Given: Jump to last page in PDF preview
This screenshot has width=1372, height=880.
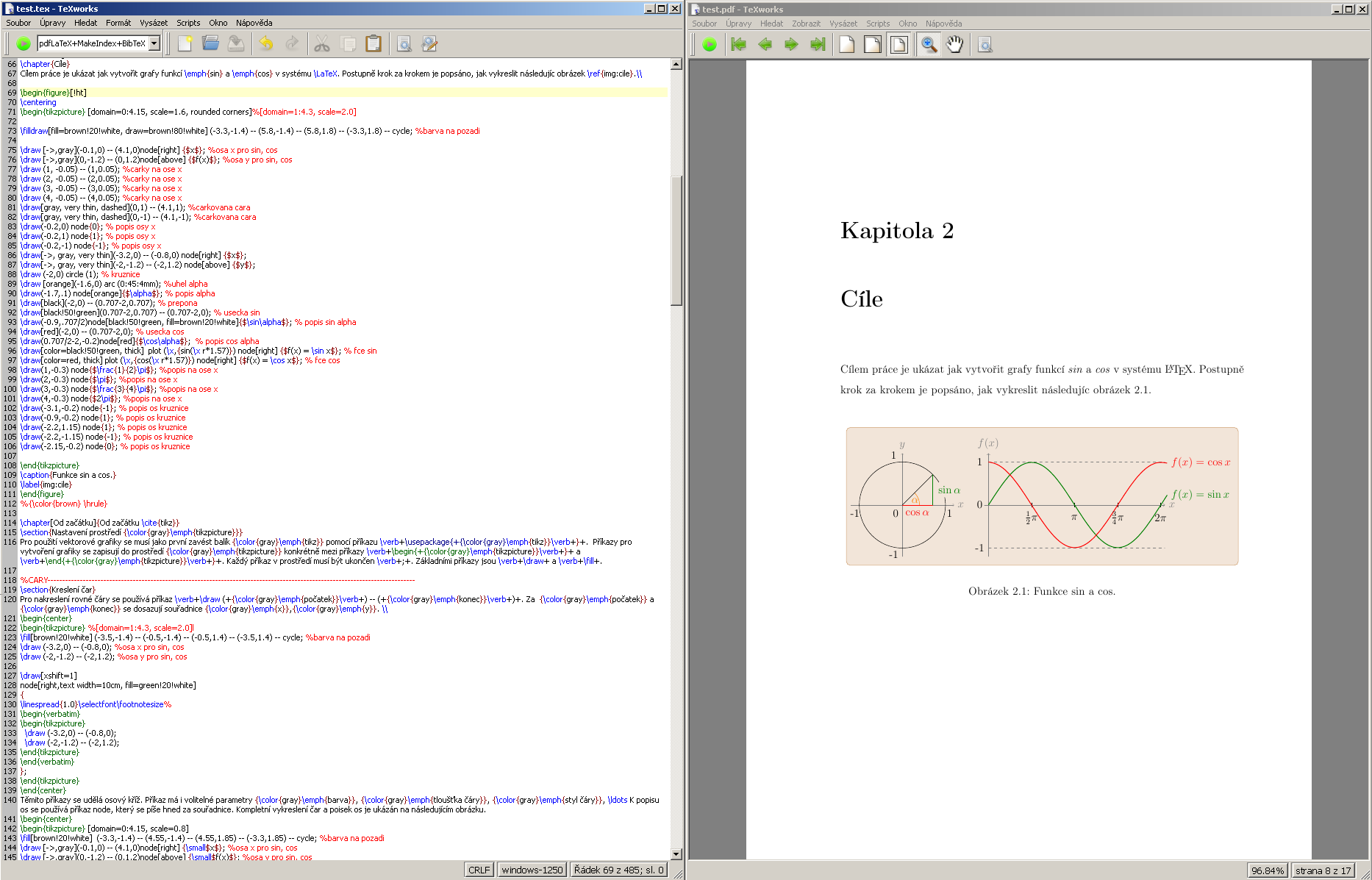Looking at the screenshot, I should coord(817,45).
